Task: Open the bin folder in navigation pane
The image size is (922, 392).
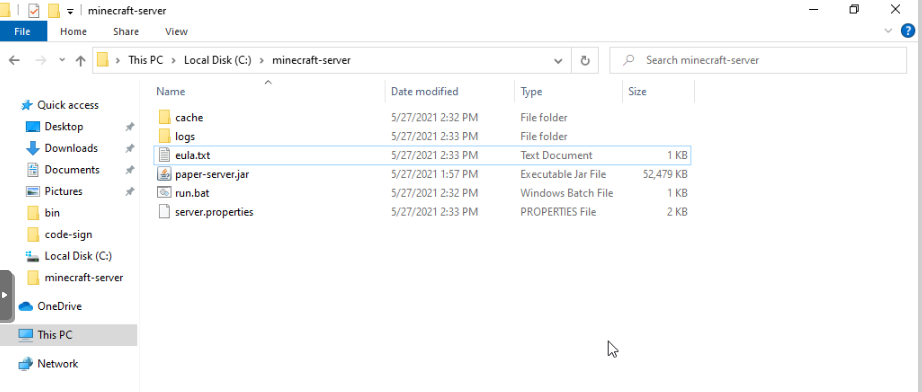Action: [x=52, y=213]
